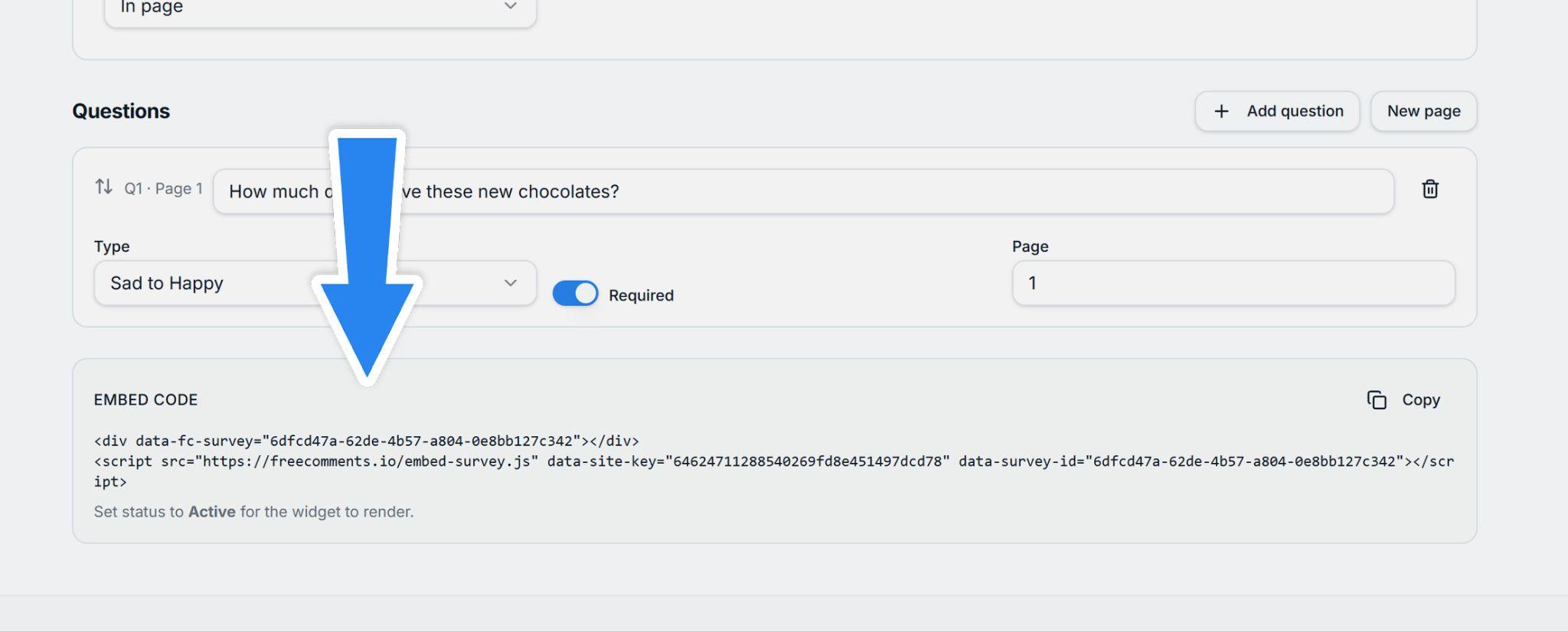
Task: Click the EMBED CODE label
Action: pyautogui.click(x=145, y=399)
